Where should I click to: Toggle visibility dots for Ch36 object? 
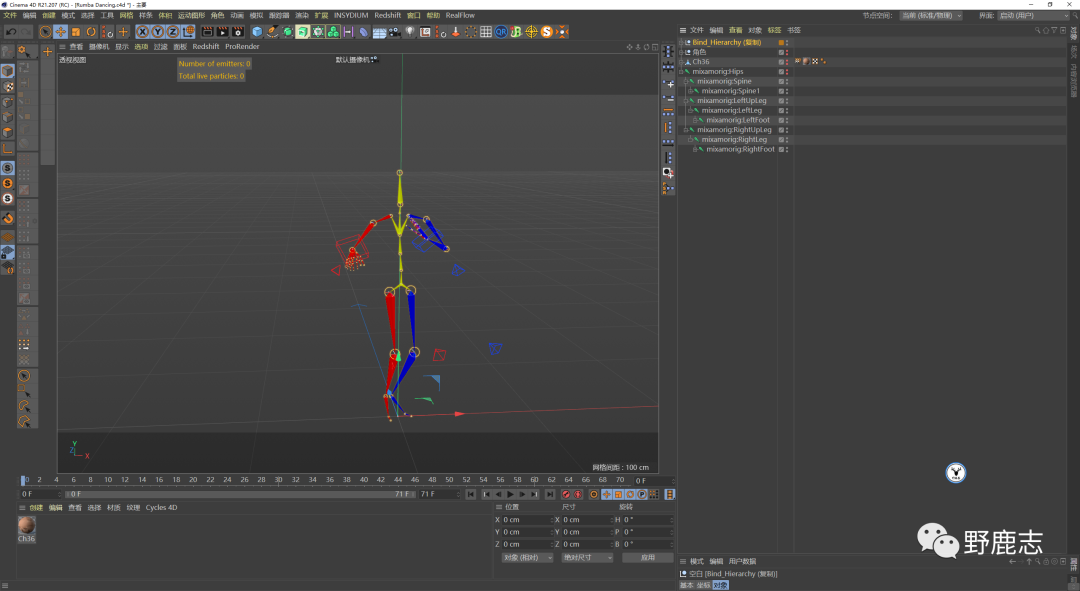(788, 62)
